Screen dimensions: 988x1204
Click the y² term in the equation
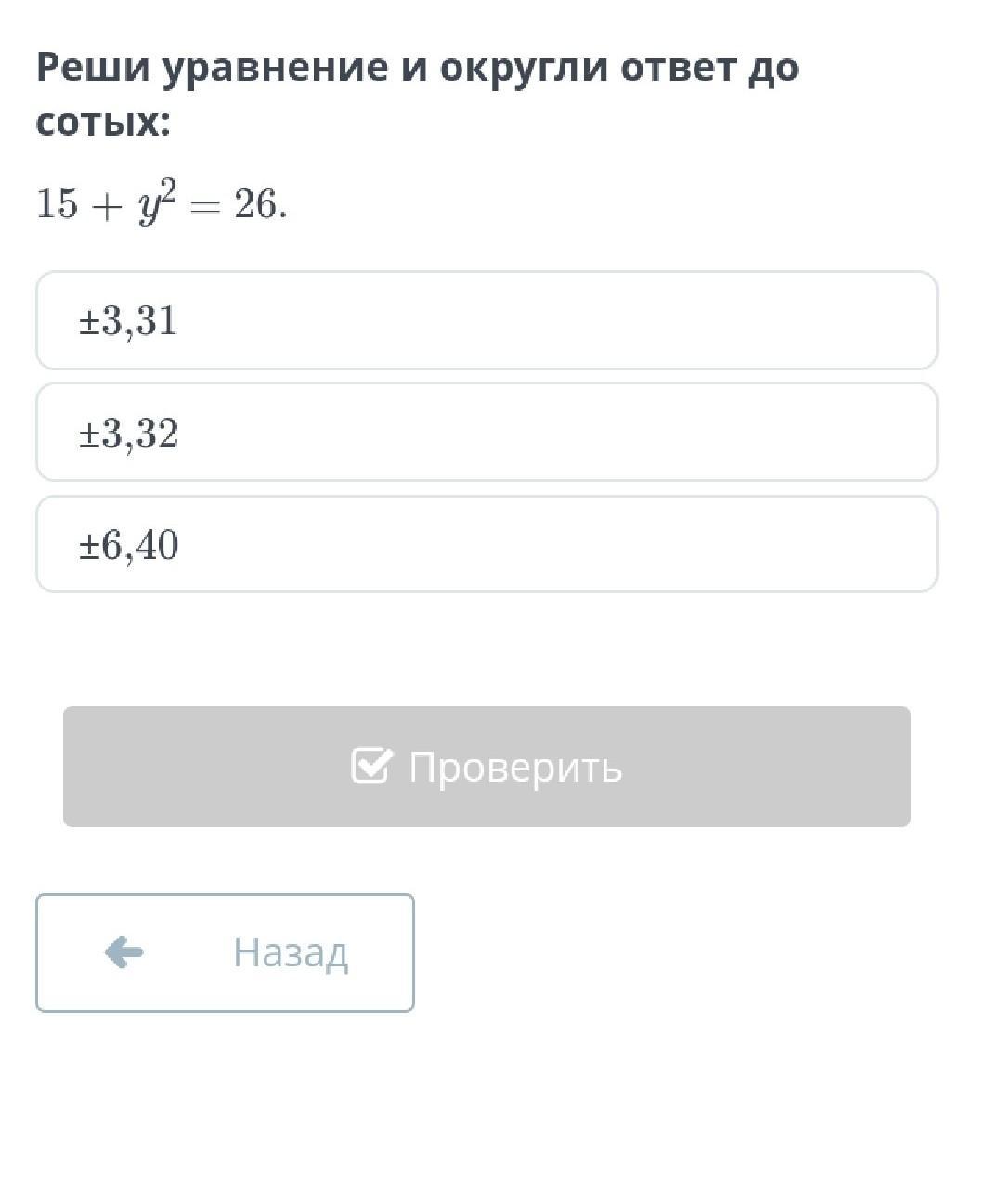(x=157, y=204)
